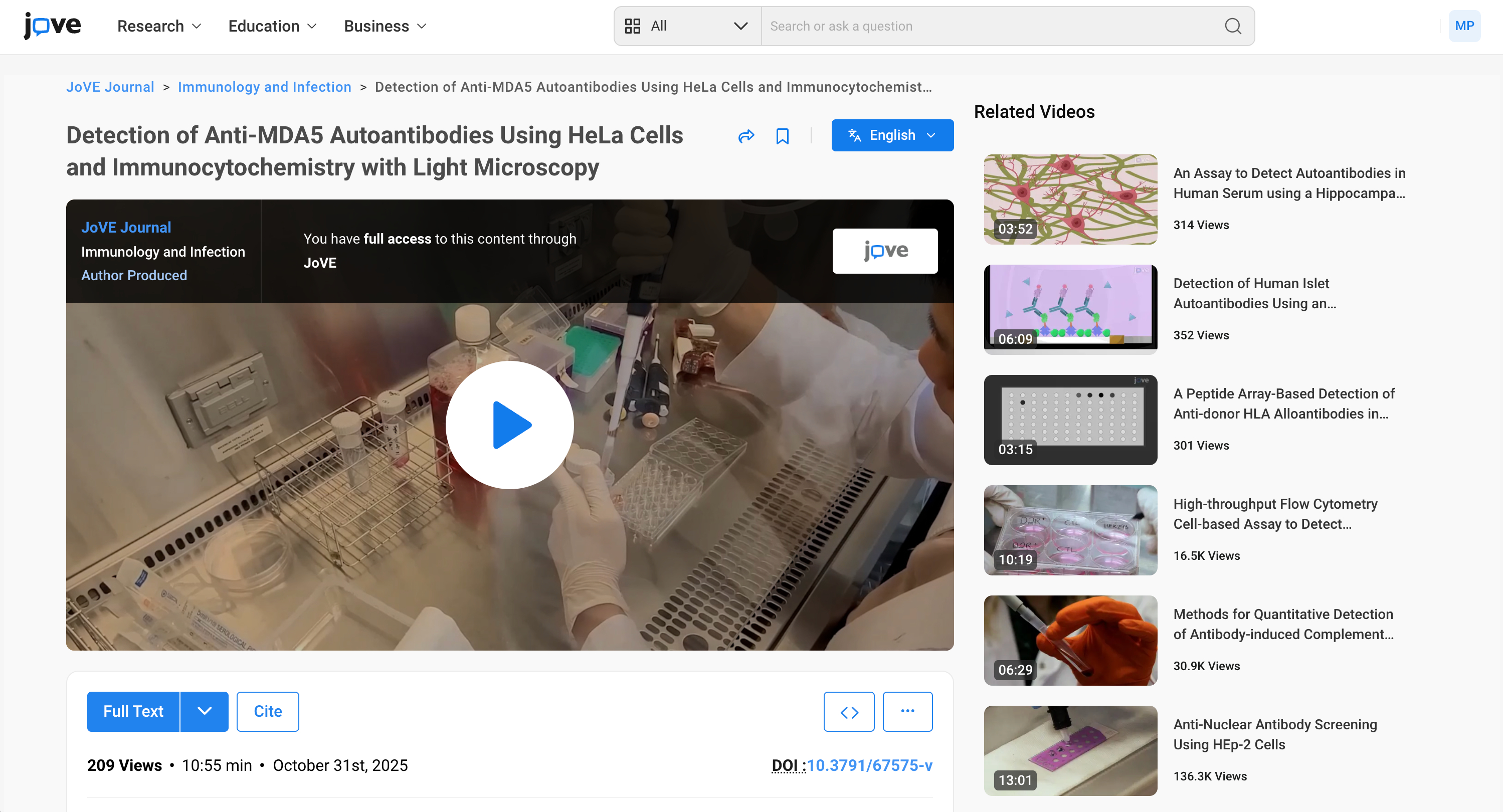
Task: Expand the Full Text arrow dropdown
Action: [x=204, y=712]
